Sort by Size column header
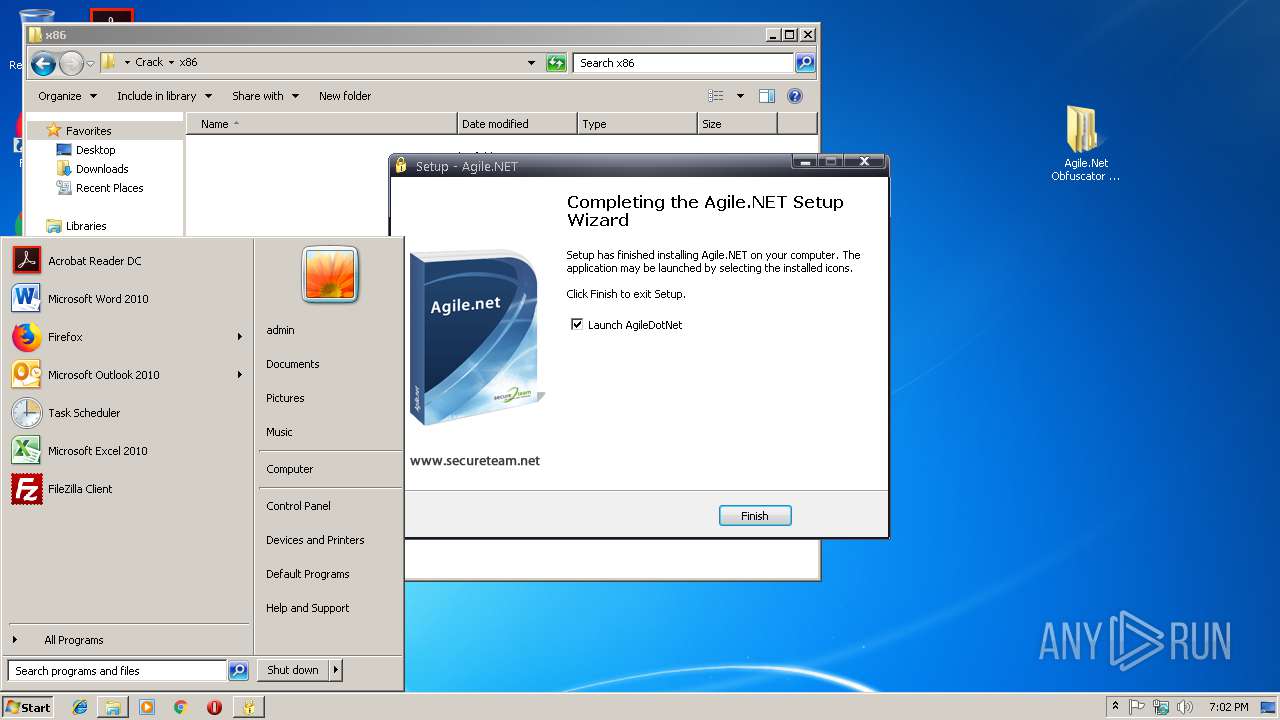This screenshot has height=720, width=1280. [x=736, y=124]
